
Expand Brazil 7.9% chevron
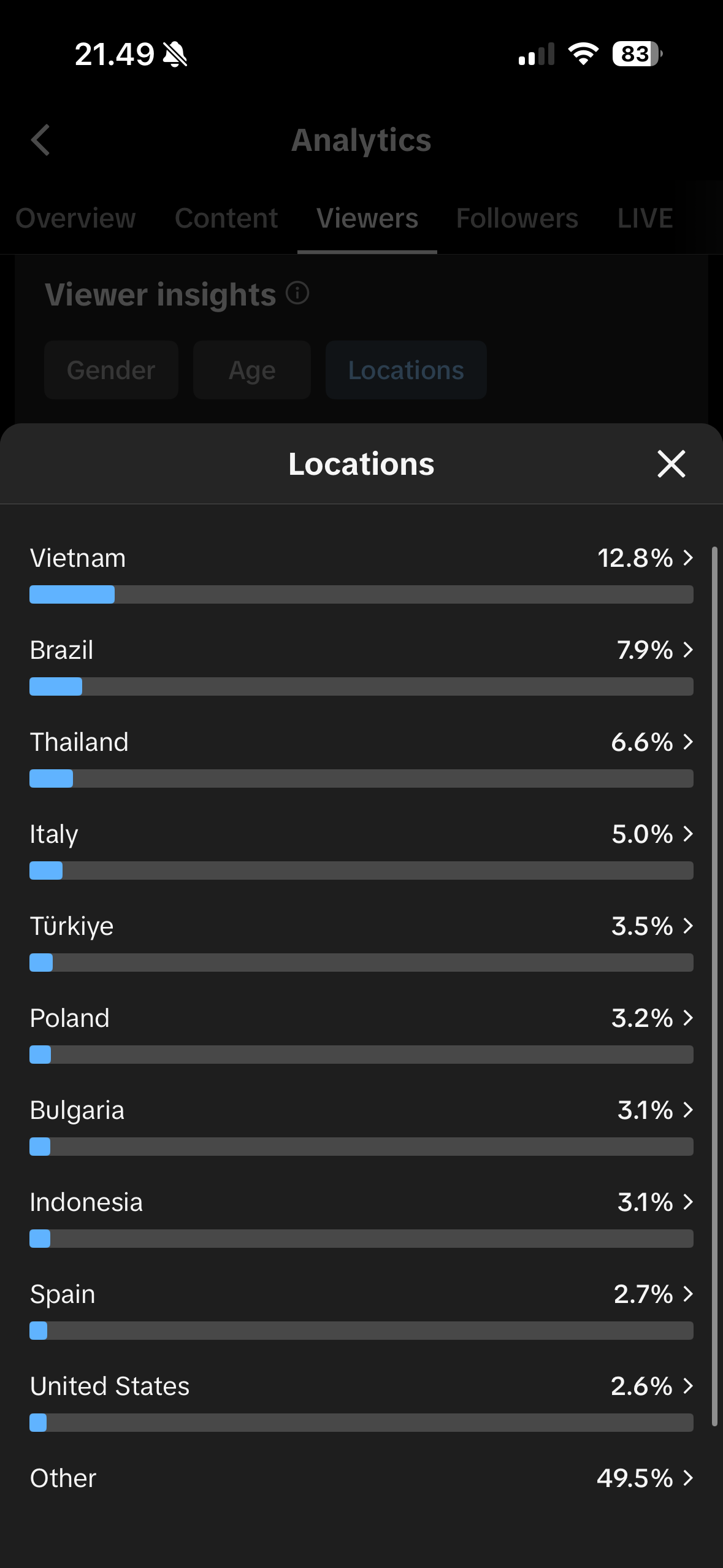688,650
